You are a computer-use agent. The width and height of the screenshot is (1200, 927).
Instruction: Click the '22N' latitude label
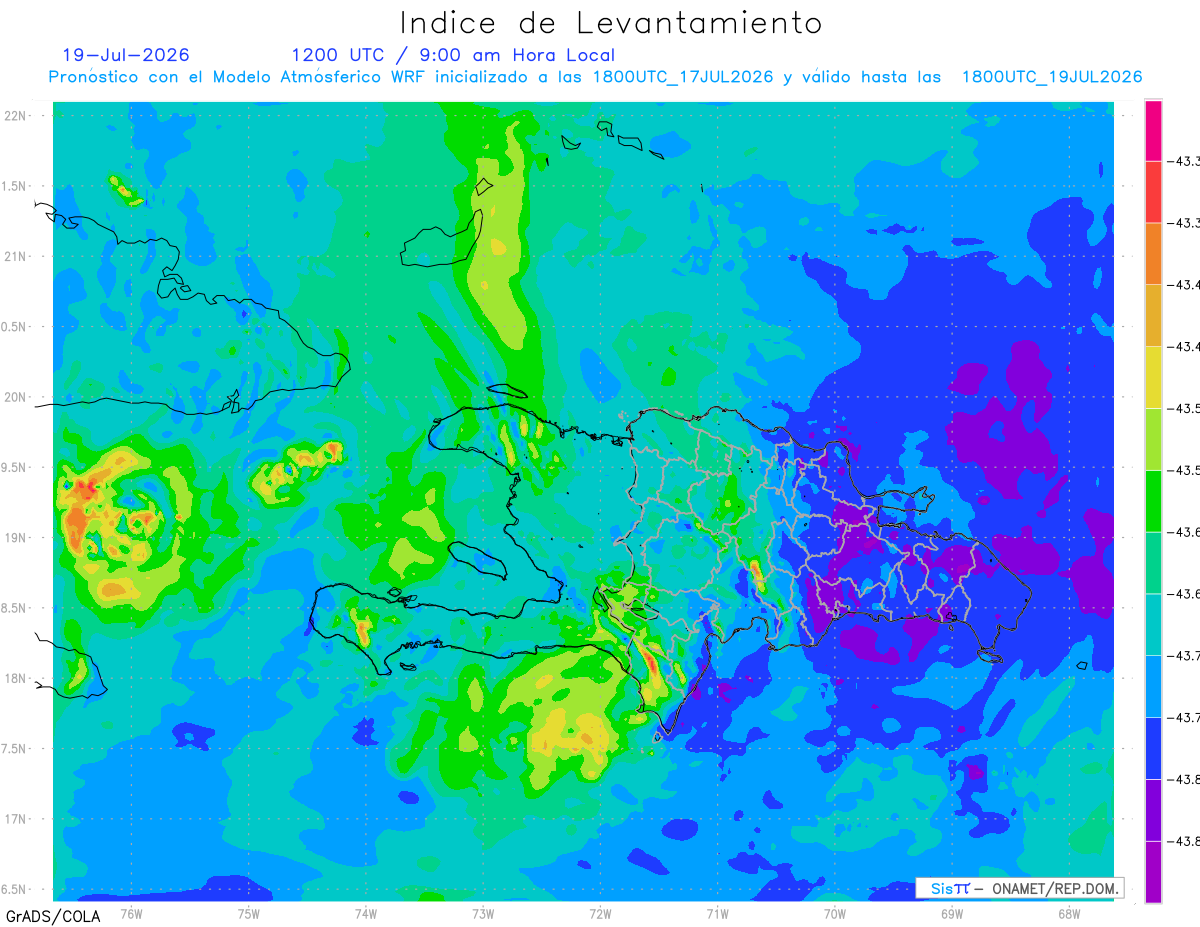click(x=16, y=116)
